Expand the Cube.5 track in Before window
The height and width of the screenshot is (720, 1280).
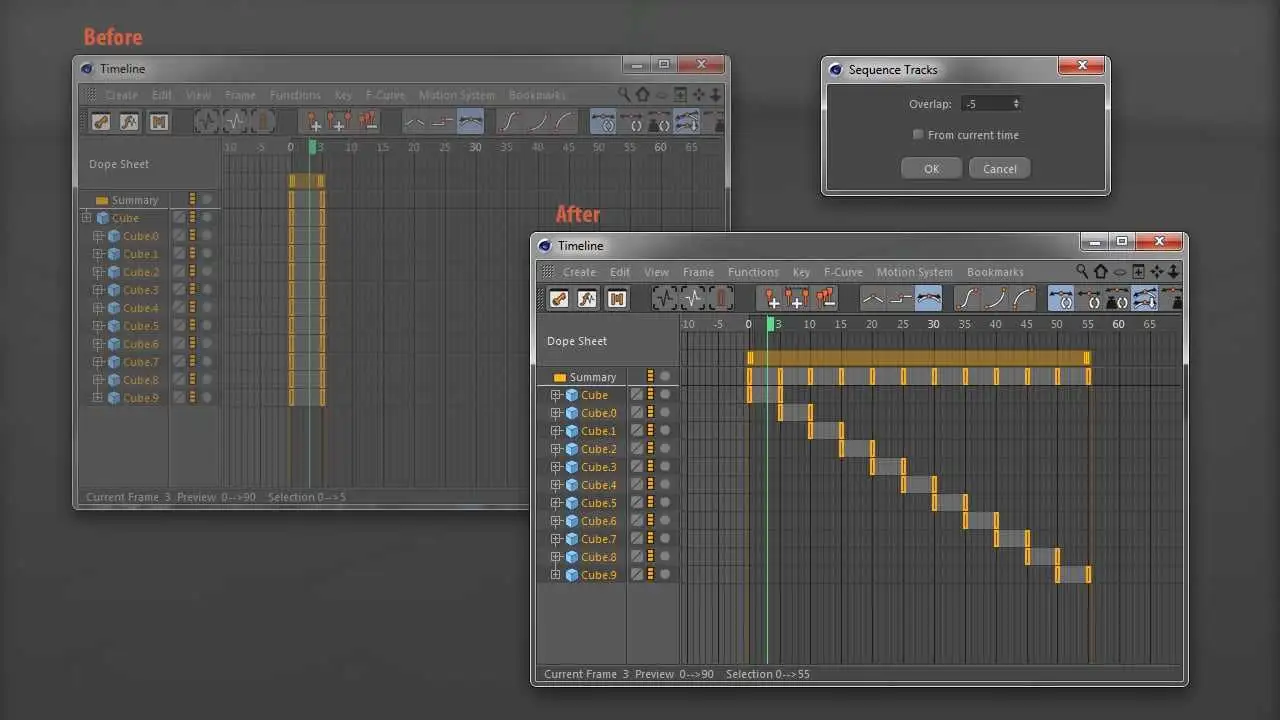[98, 326]
